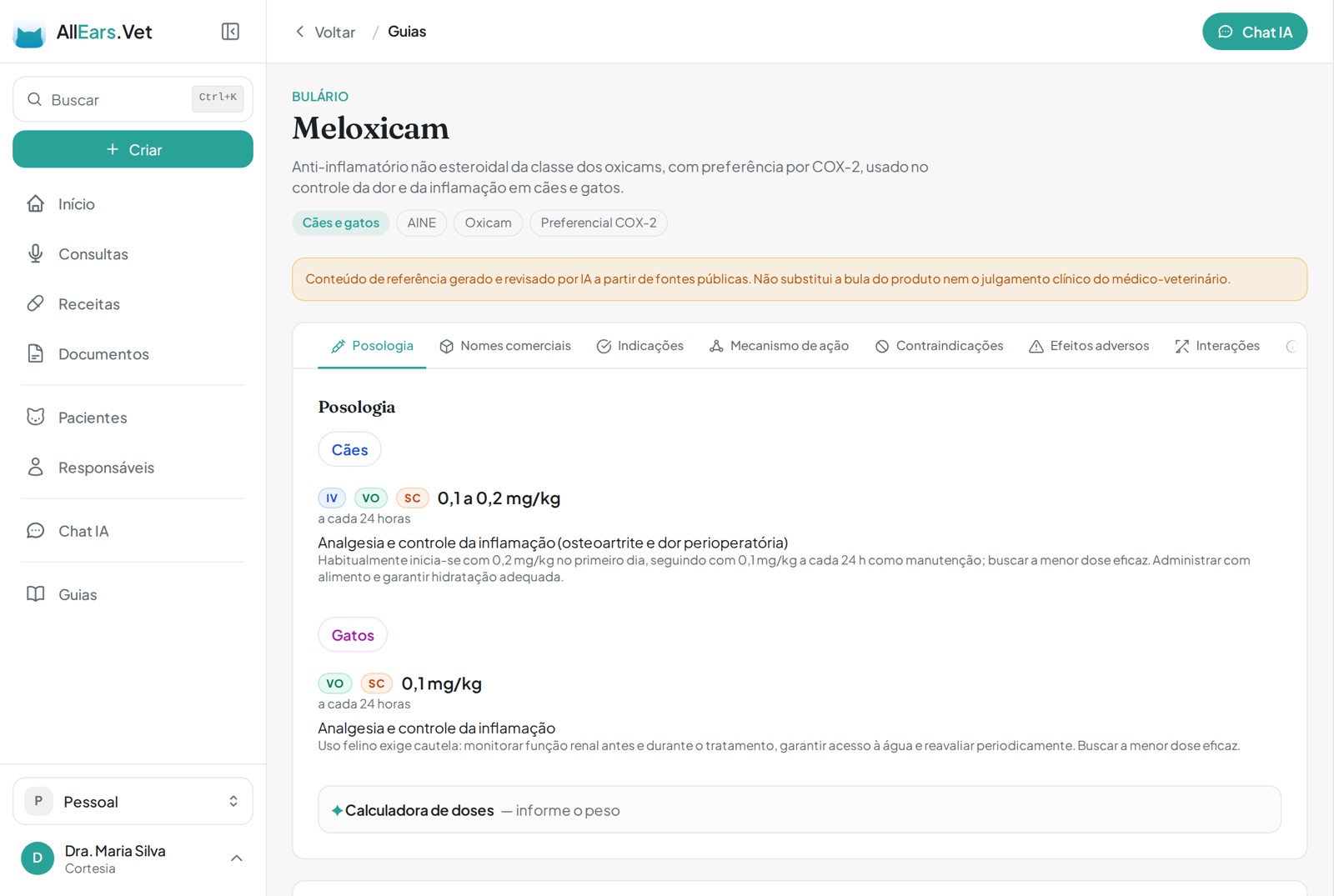Image resolution: width=1334 pixels, height=896 pixels.
Task: Select the Posologia tab
Action: (372, 346)
